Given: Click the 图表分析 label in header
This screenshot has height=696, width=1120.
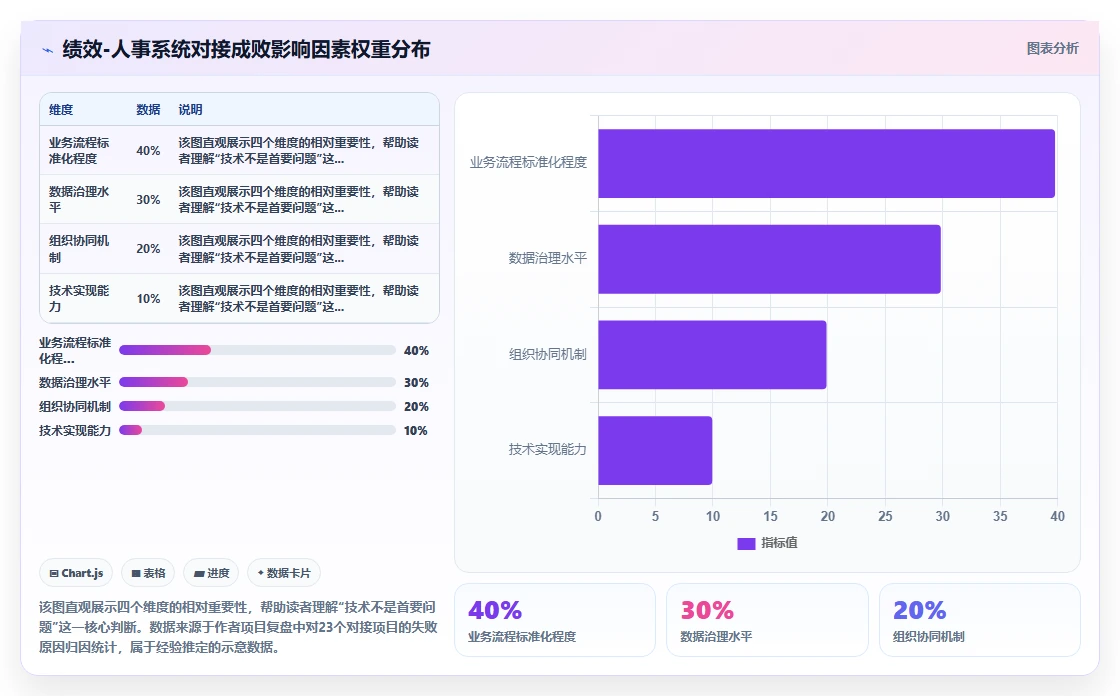Looking at the screenshot, I should (1052, 49).
